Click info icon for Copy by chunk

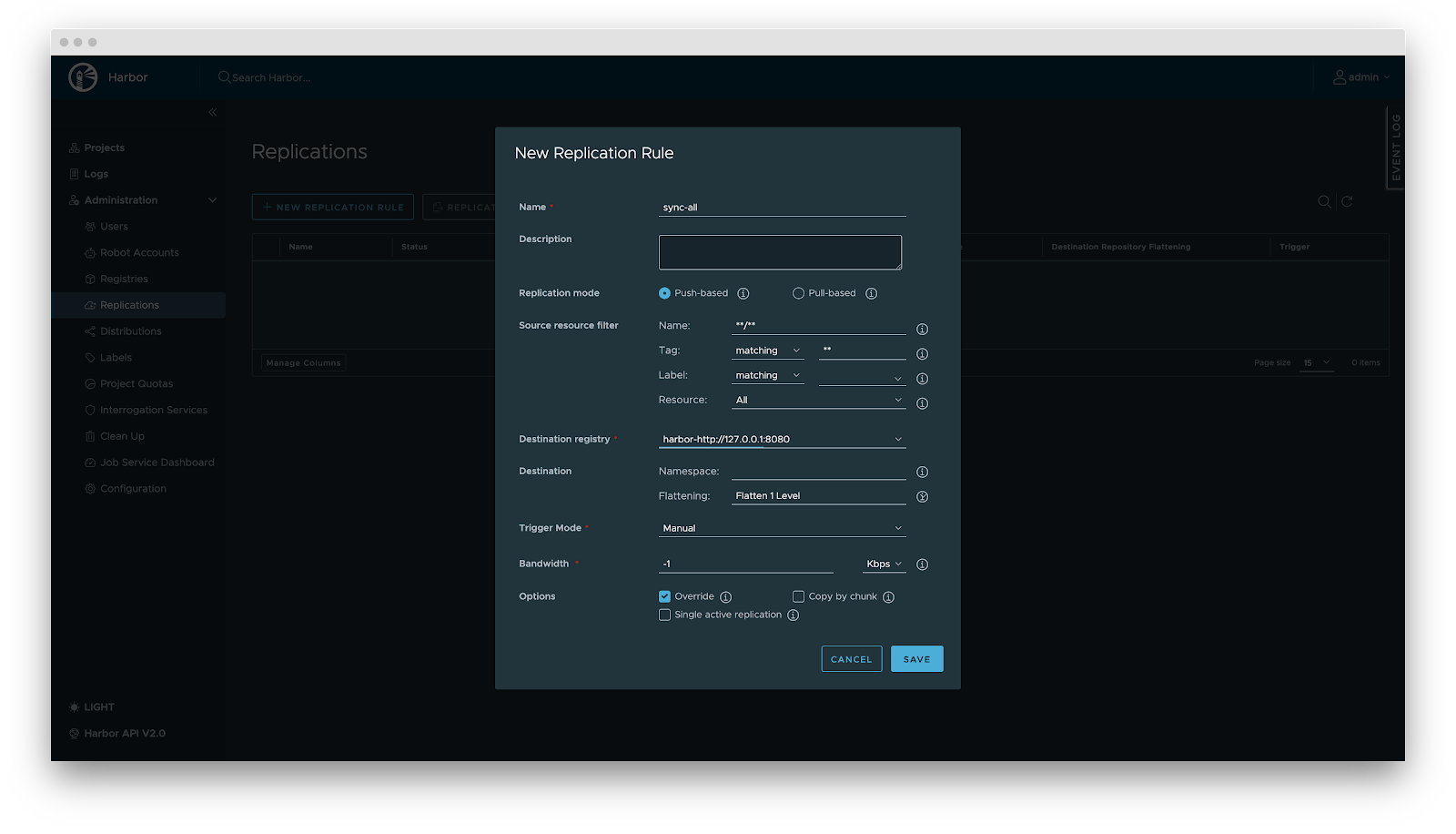click(x=888, y=597)
